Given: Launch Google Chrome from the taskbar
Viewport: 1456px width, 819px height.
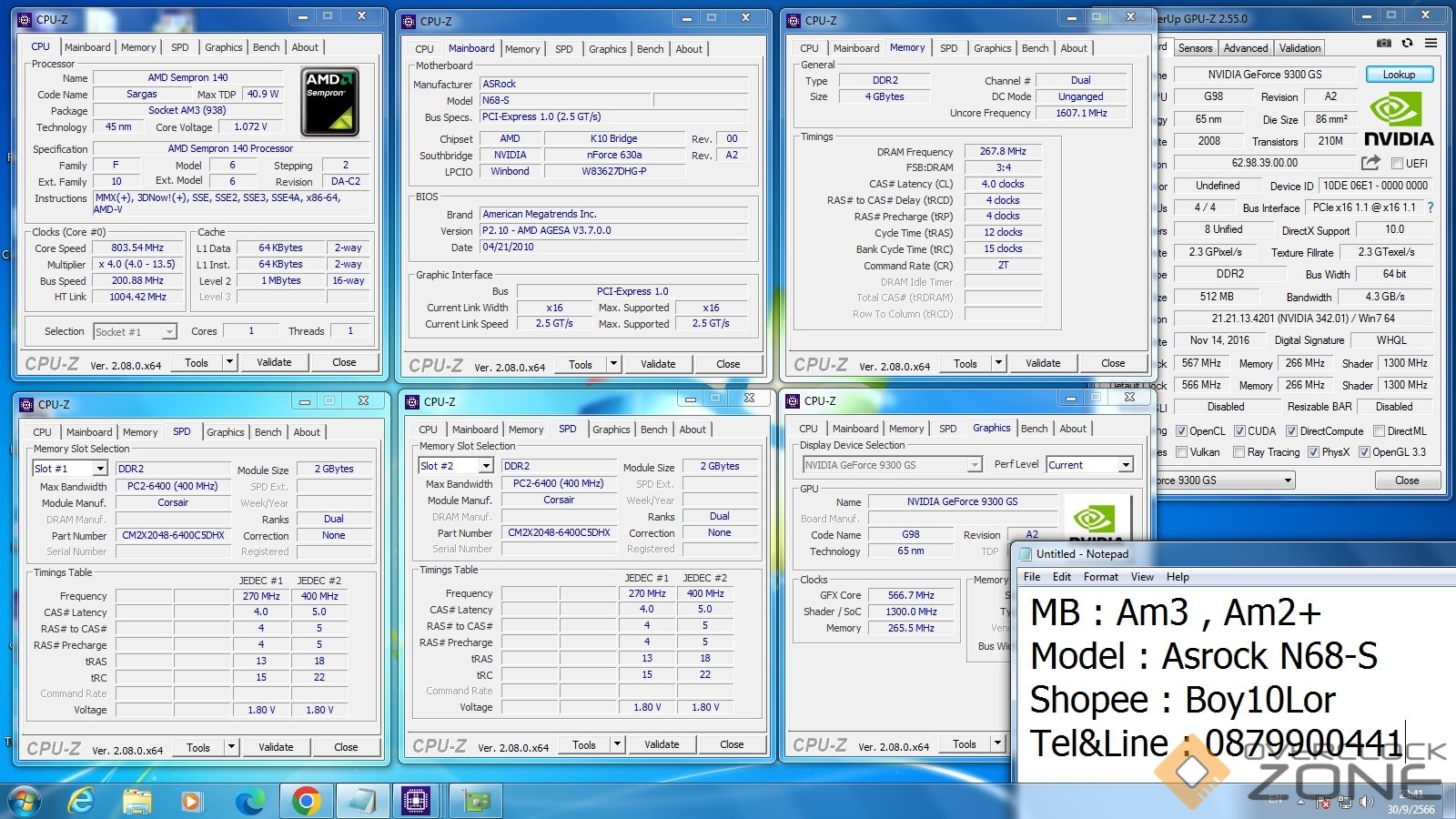Looking at the screenshot, I should (306, 801).
